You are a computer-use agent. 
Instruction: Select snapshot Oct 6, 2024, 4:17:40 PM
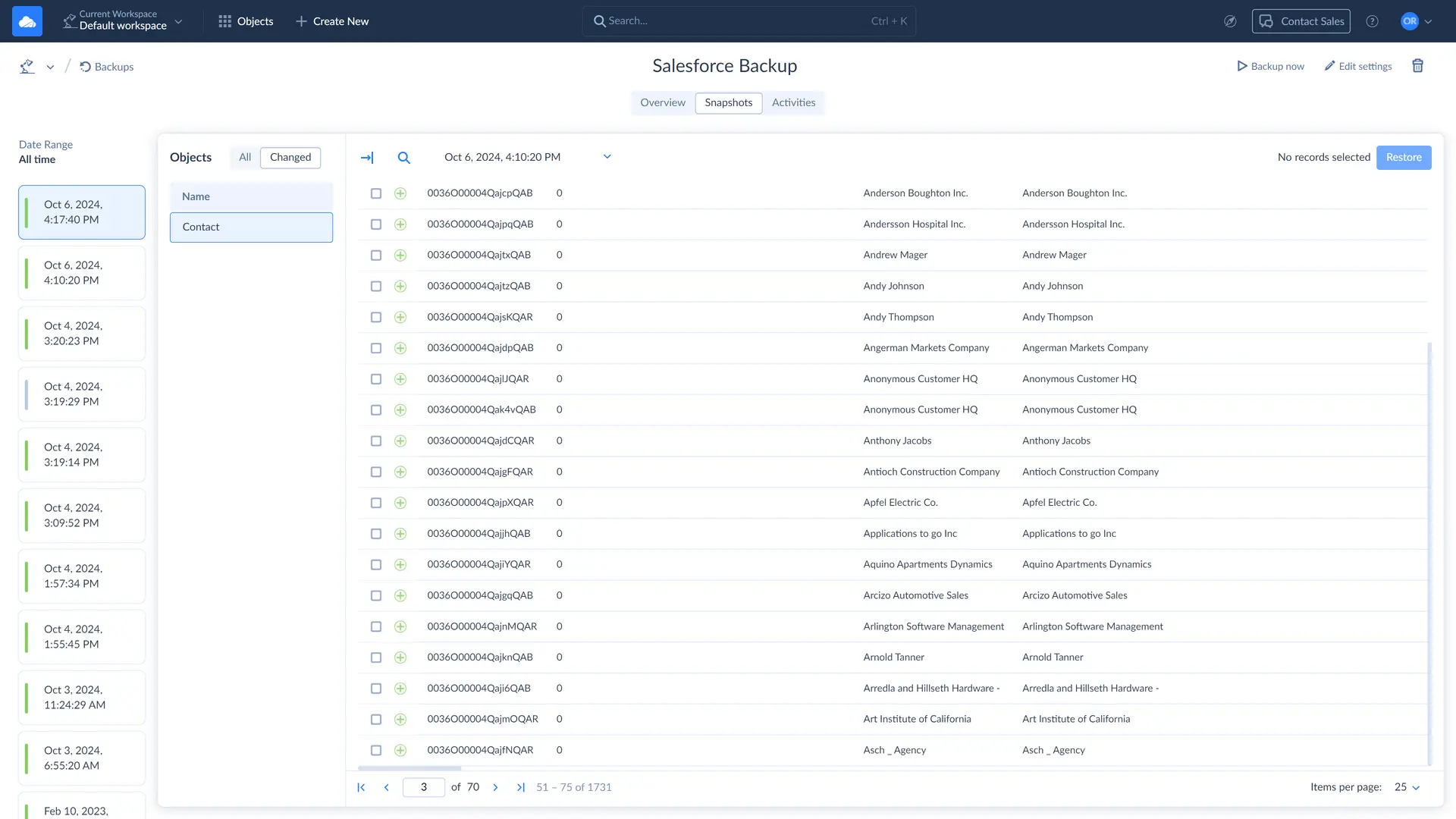(x=82, y=212)
